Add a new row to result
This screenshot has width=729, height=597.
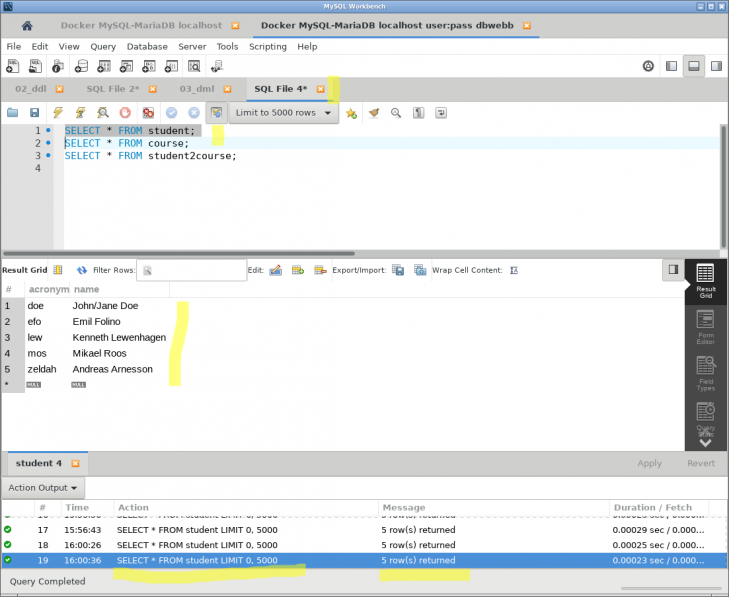point(298,270)
